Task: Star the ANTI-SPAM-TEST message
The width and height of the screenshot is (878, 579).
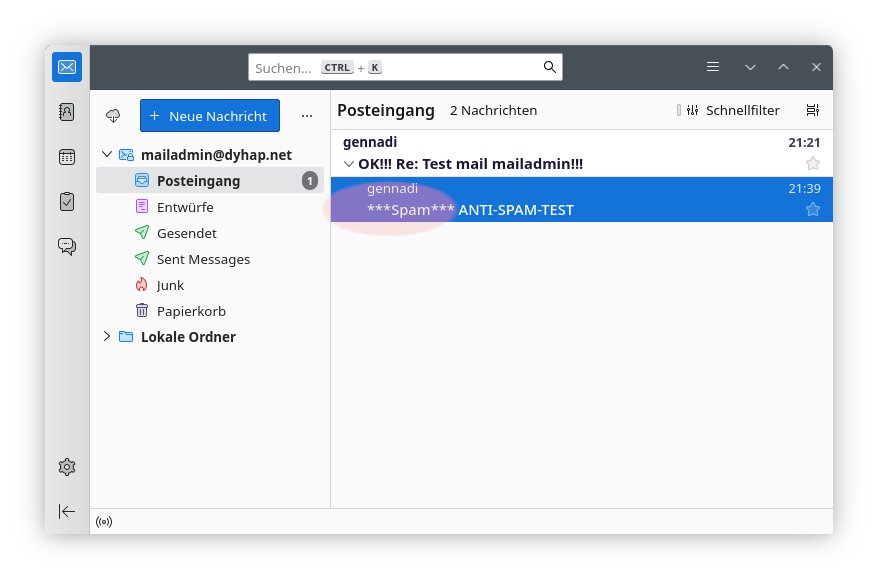Action: pyautogui.click(x=812, y=209)
